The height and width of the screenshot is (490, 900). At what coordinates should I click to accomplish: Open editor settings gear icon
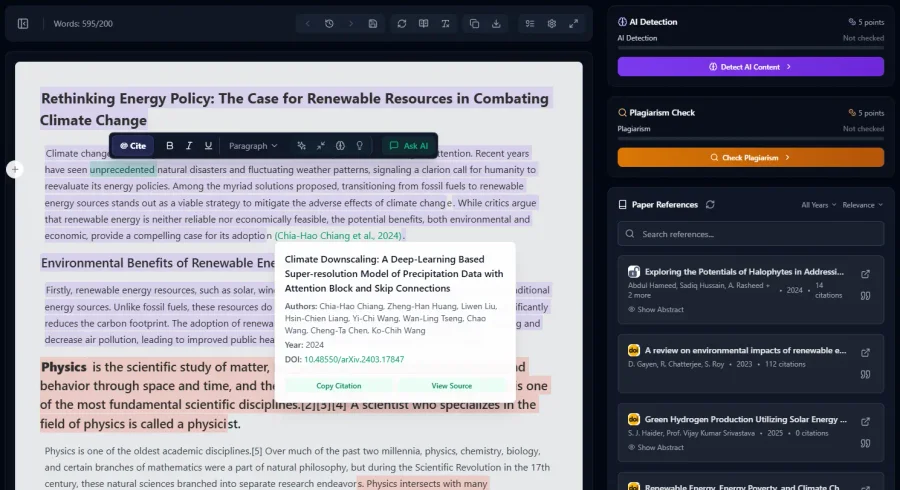click(551, 23)
